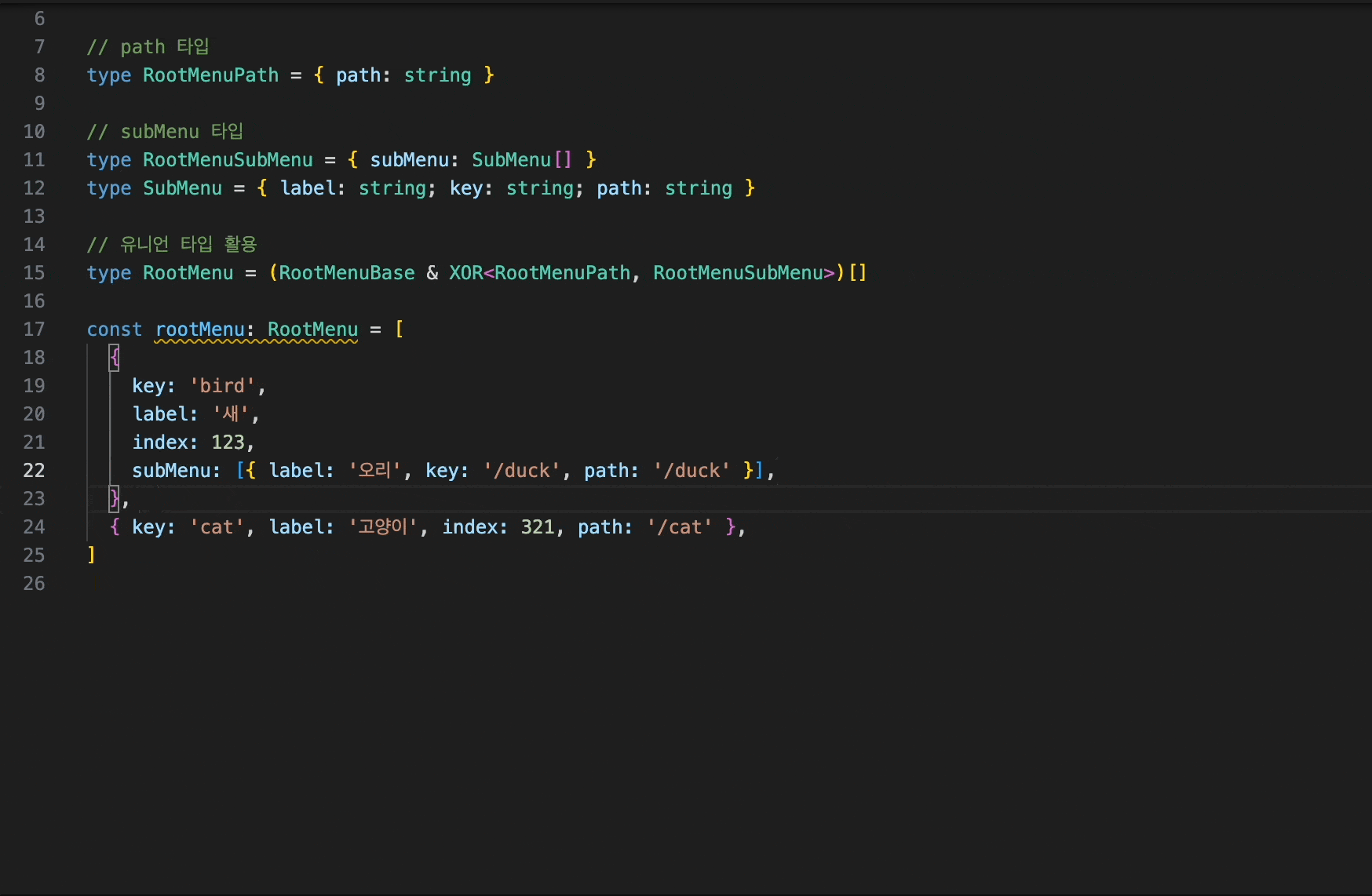Image resolution: width=1372 pixels, height=896 pixels.
Task: Place cursor in the 'bird' string value
Action: point(222,386)
